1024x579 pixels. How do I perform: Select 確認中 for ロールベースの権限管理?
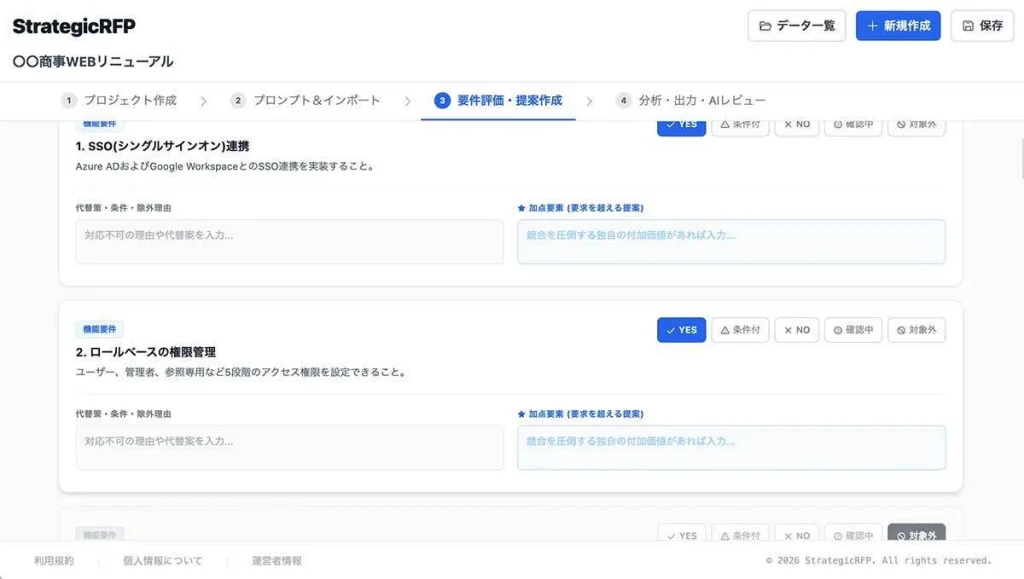(x=853, y=330)
